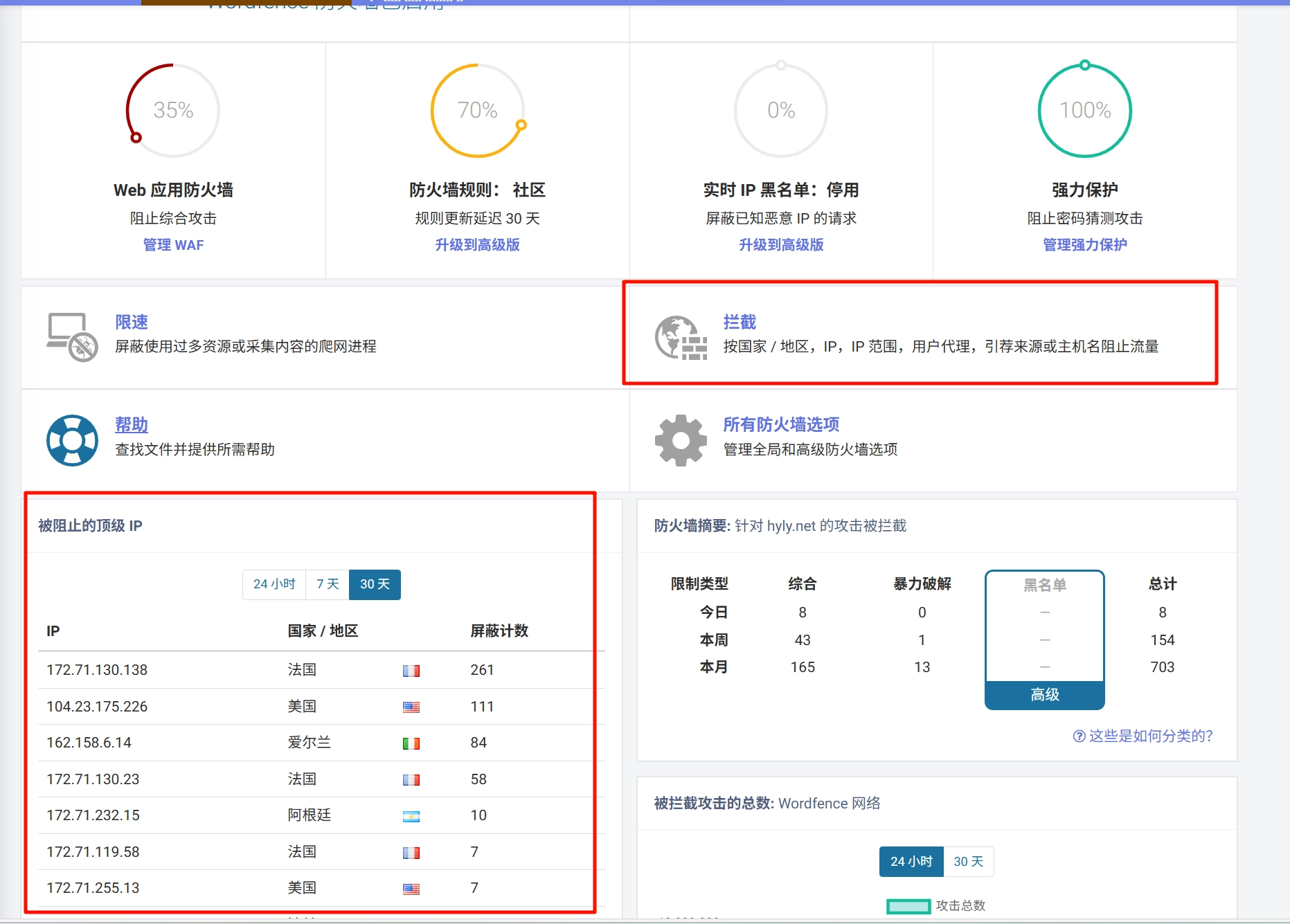Click block count 261
Screen dimensions: 1290x924
tap(482, 670)
